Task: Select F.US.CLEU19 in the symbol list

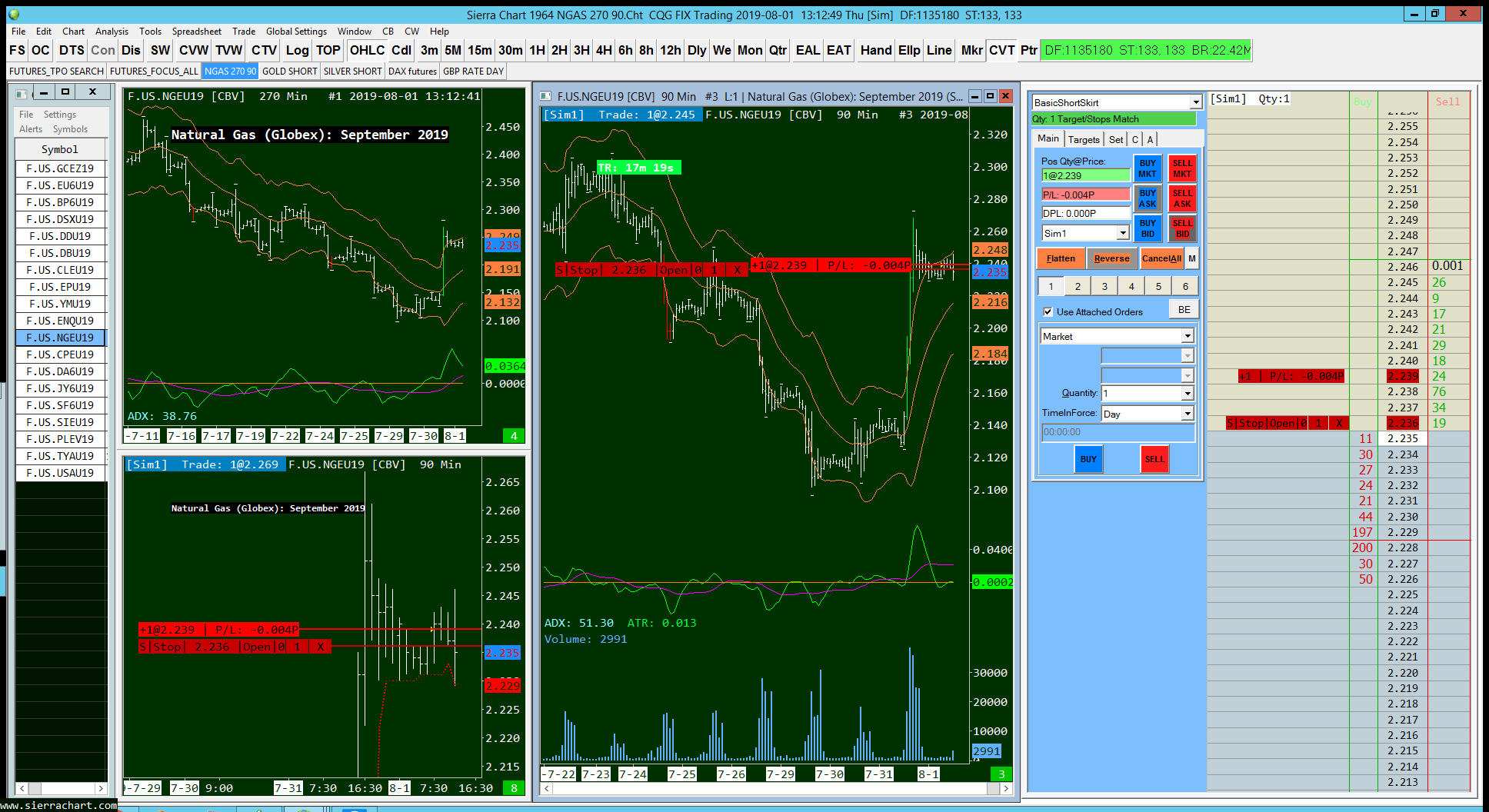Action: pyautogui.click(x=60, y=270)
